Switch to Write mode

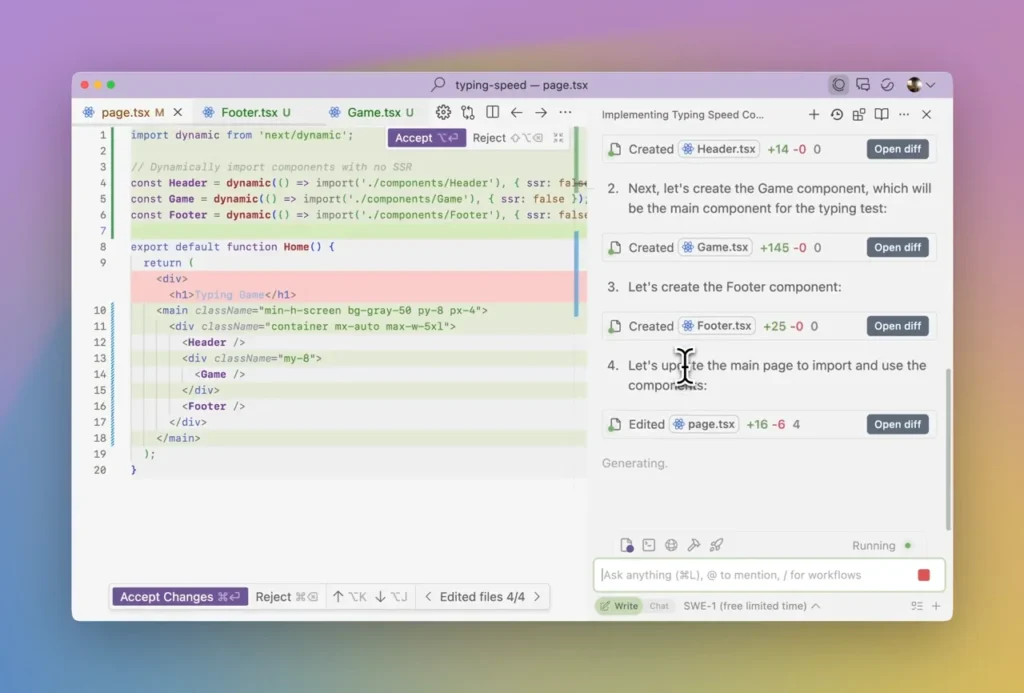(x=618, y=606)
